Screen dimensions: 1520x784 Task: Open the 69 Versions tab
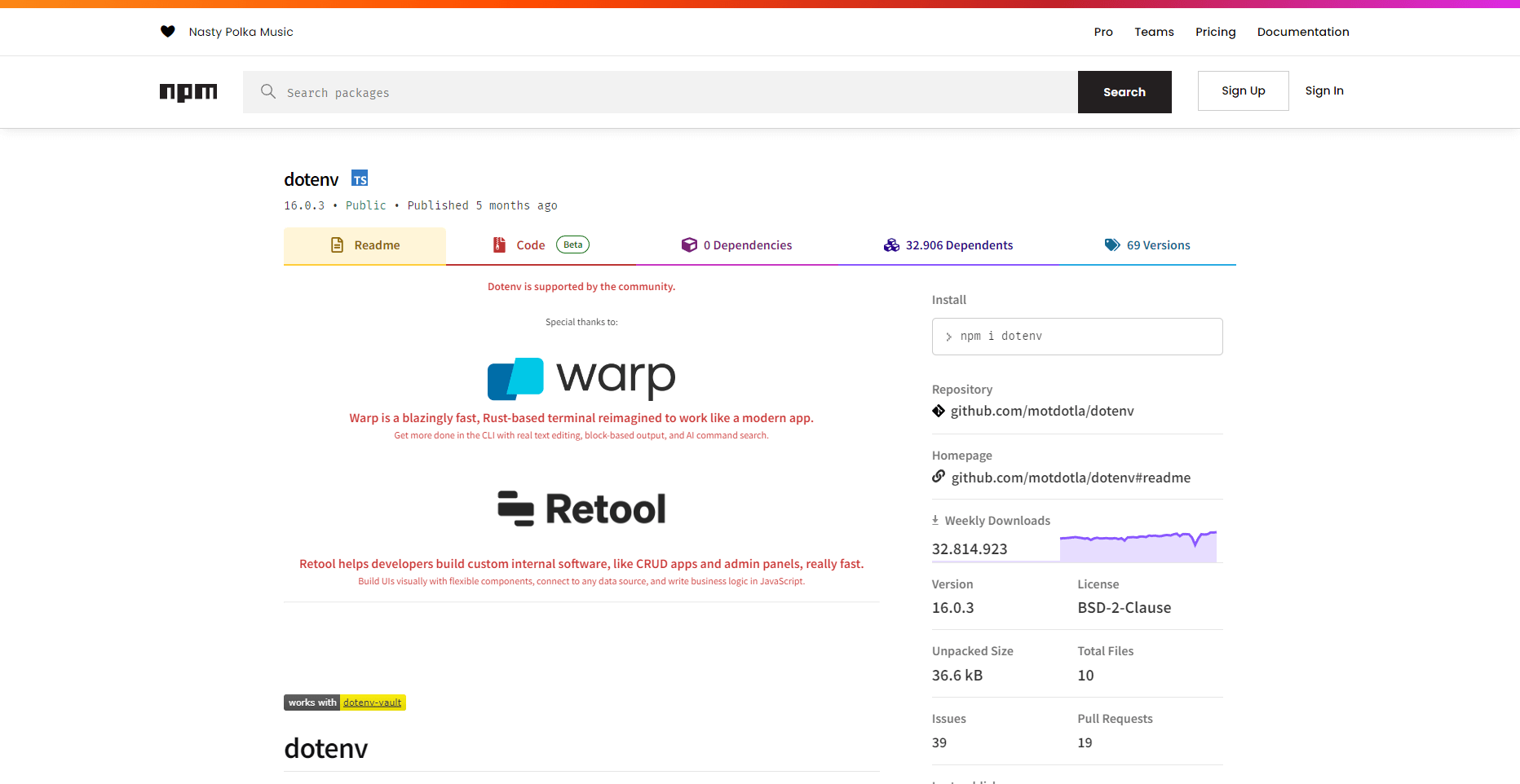point(1147,245)
